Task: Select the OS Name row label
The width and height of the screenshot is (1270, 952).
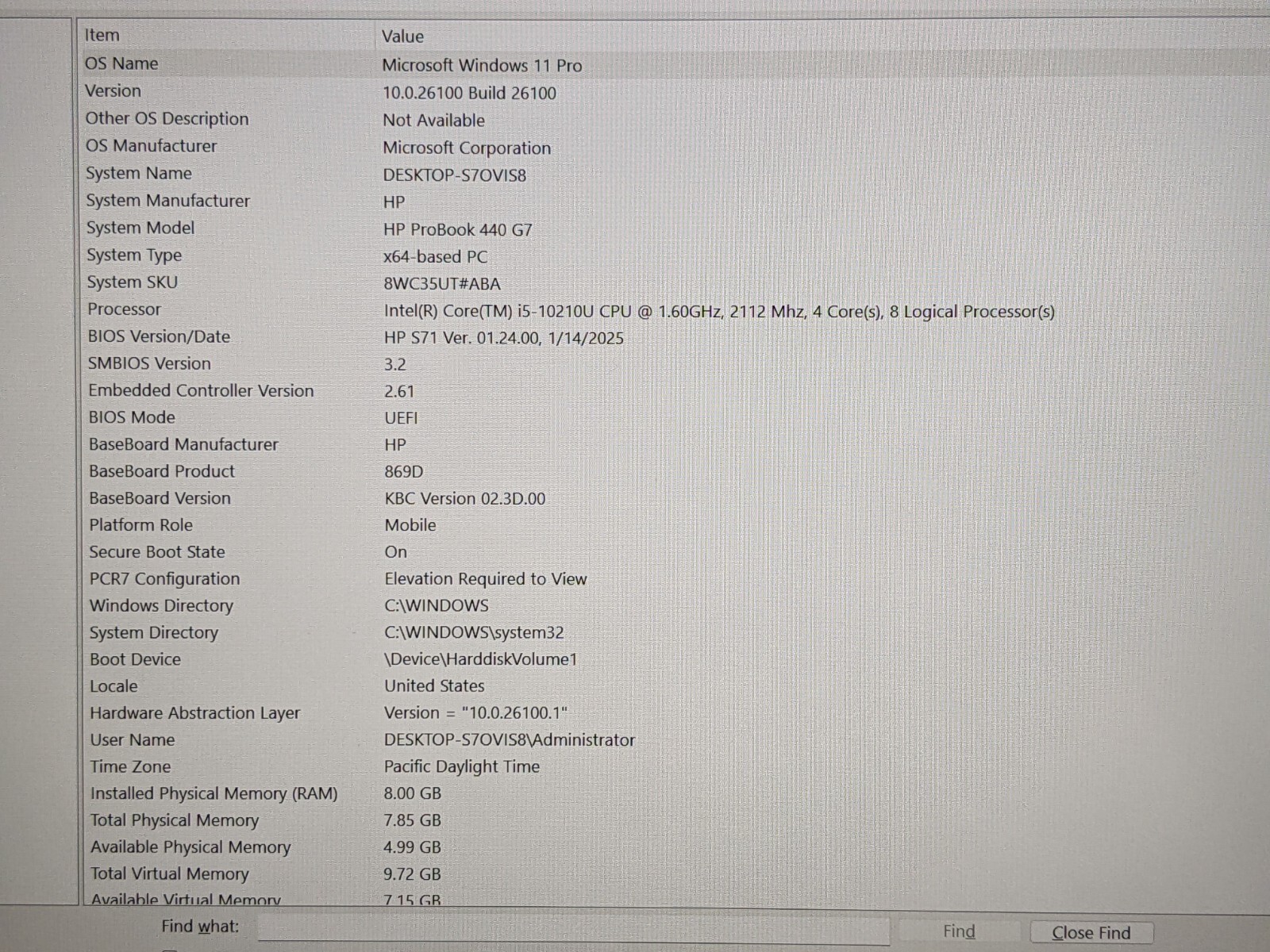Action: pos(121,63)
